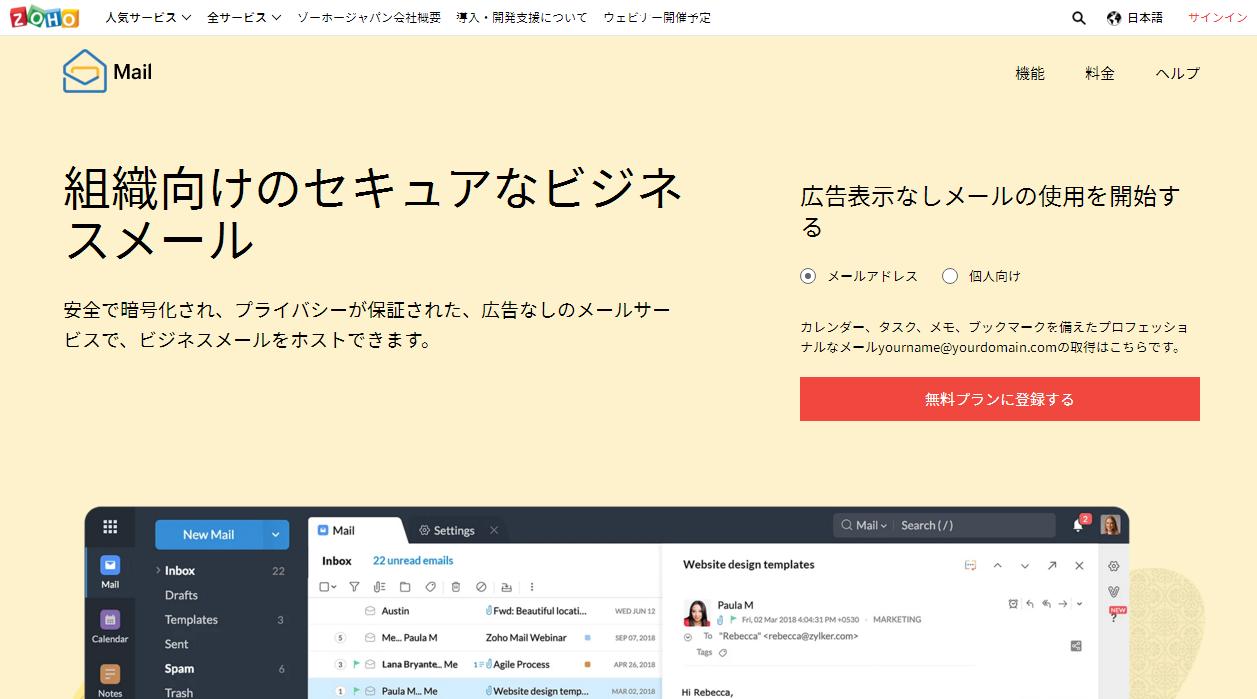Go to the 料金 page

tap(1100, 73)
